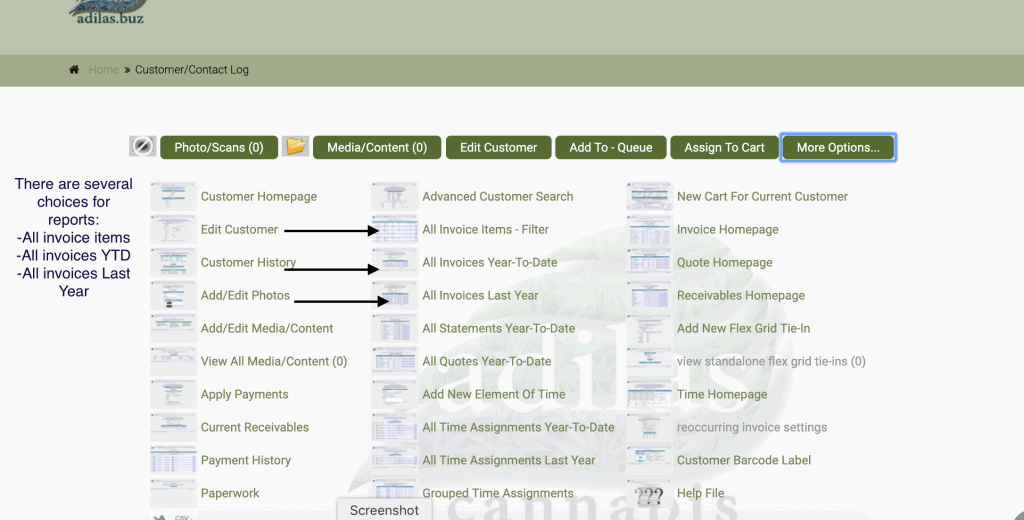Open Grouped Time Assignments link
This screenshot has width=1024, height=520.
498,493
